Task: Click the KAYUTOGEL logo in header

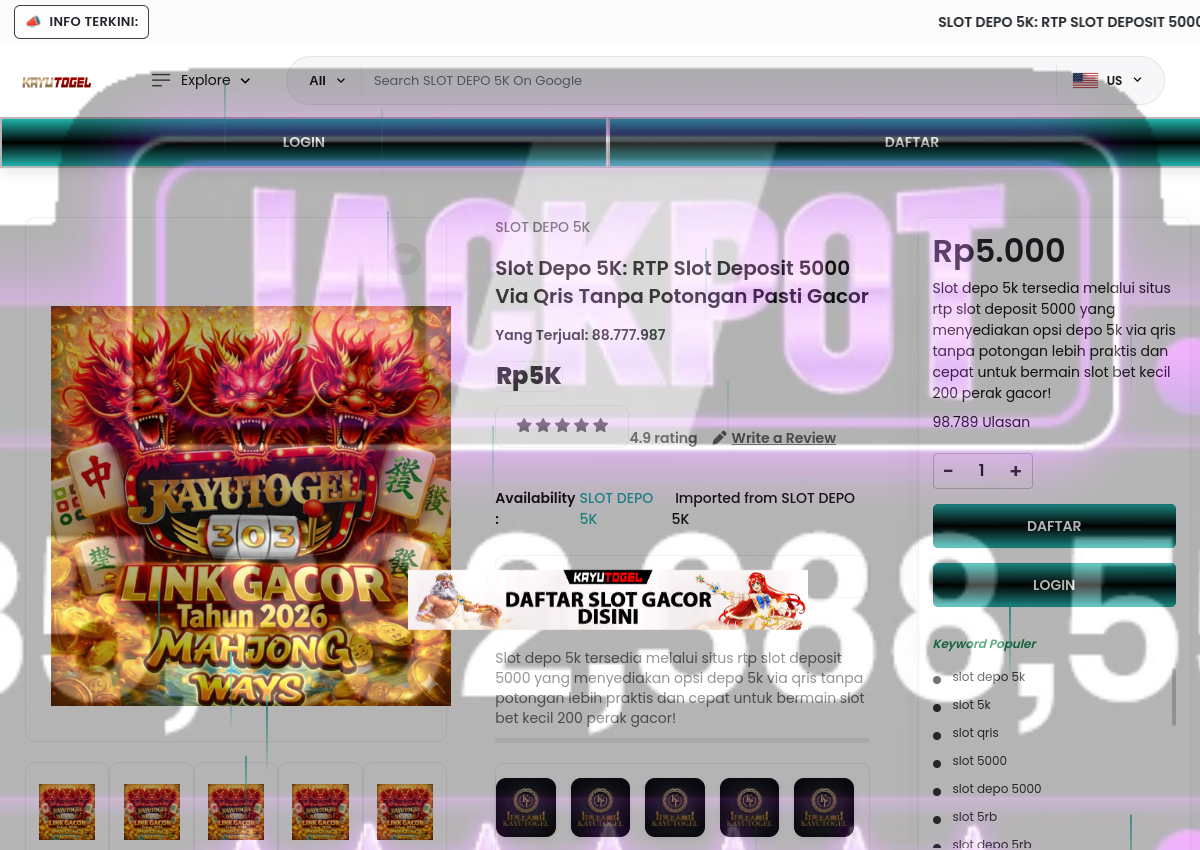Action: point(57,81)
